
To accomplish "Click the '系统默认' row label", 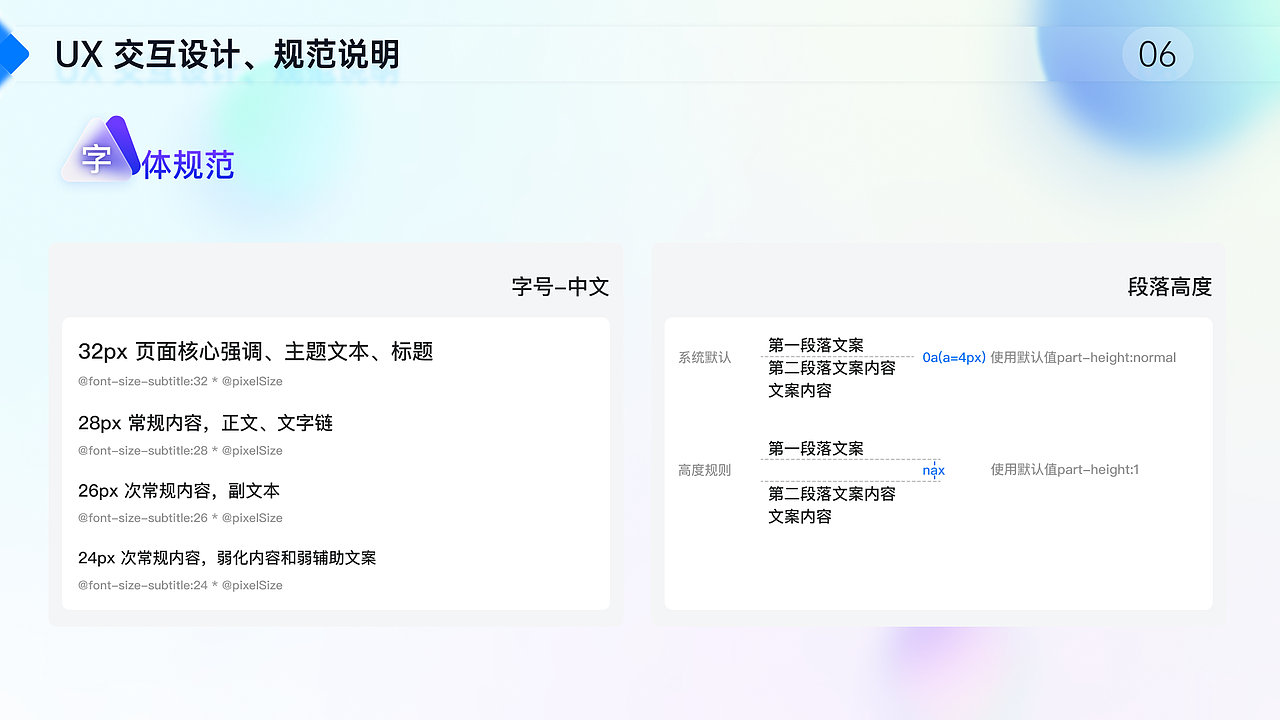I will (x=705, y=357).
